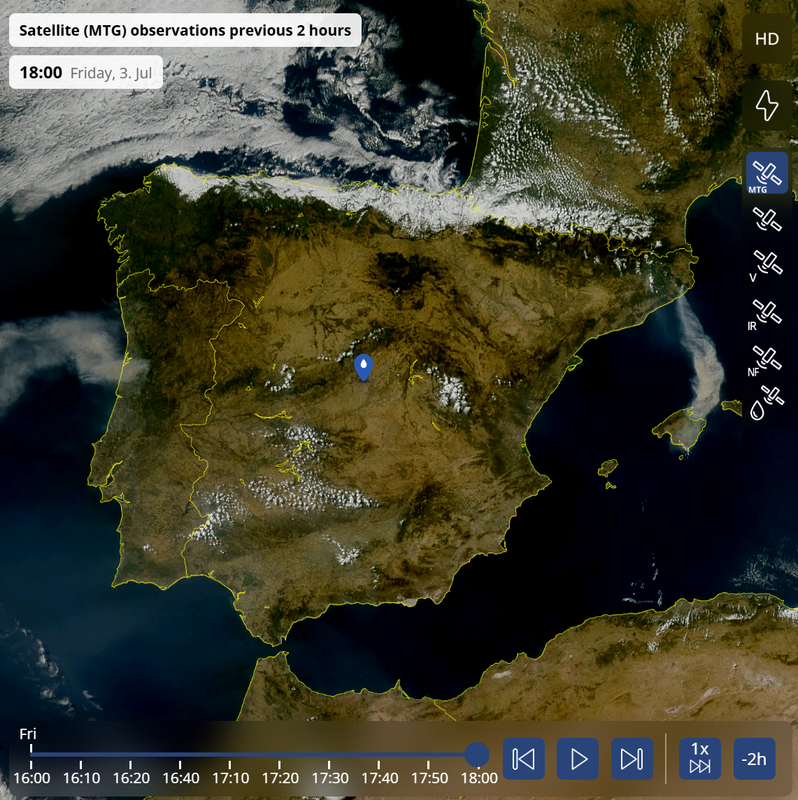Jump to 16:00 on the timeline
The image size is (798, 800).
click(32, 778)
